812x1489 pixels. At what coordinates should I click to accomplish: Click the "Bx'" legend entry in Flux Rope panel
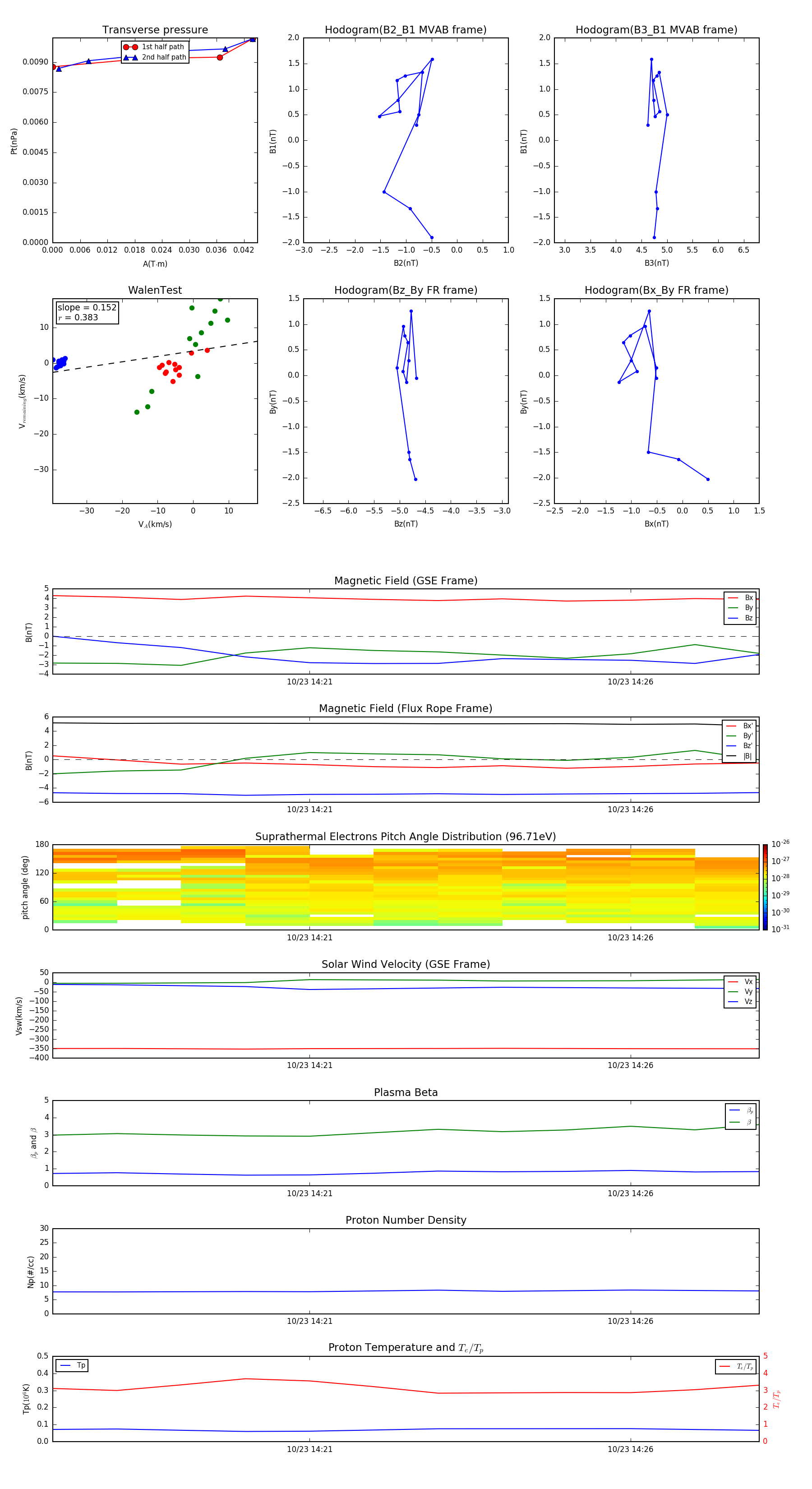(x=739, y=726)
